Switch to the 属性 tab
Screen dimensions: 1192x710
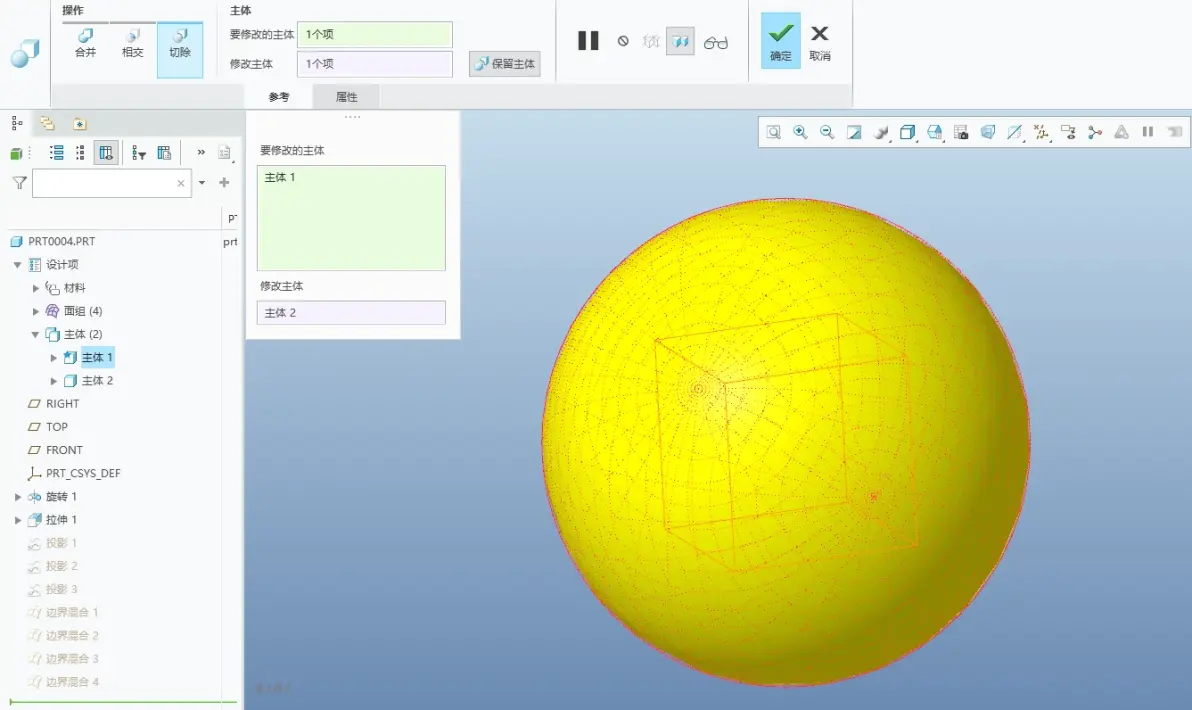(347, 97)
